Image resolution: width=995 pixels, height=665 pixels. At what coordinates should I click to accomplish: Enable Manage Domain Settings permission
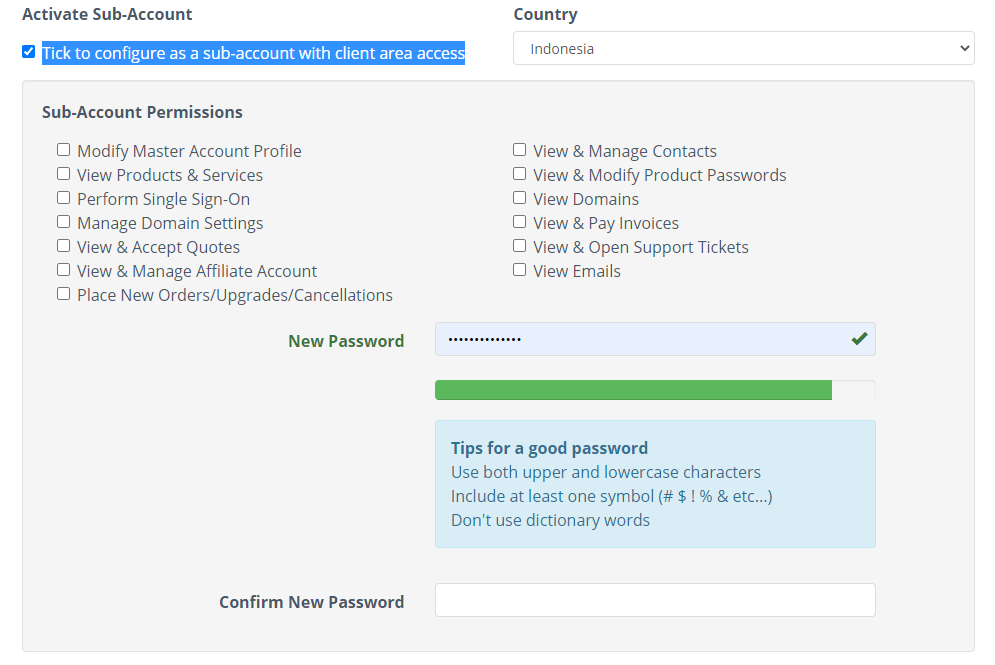click(64, 222)
